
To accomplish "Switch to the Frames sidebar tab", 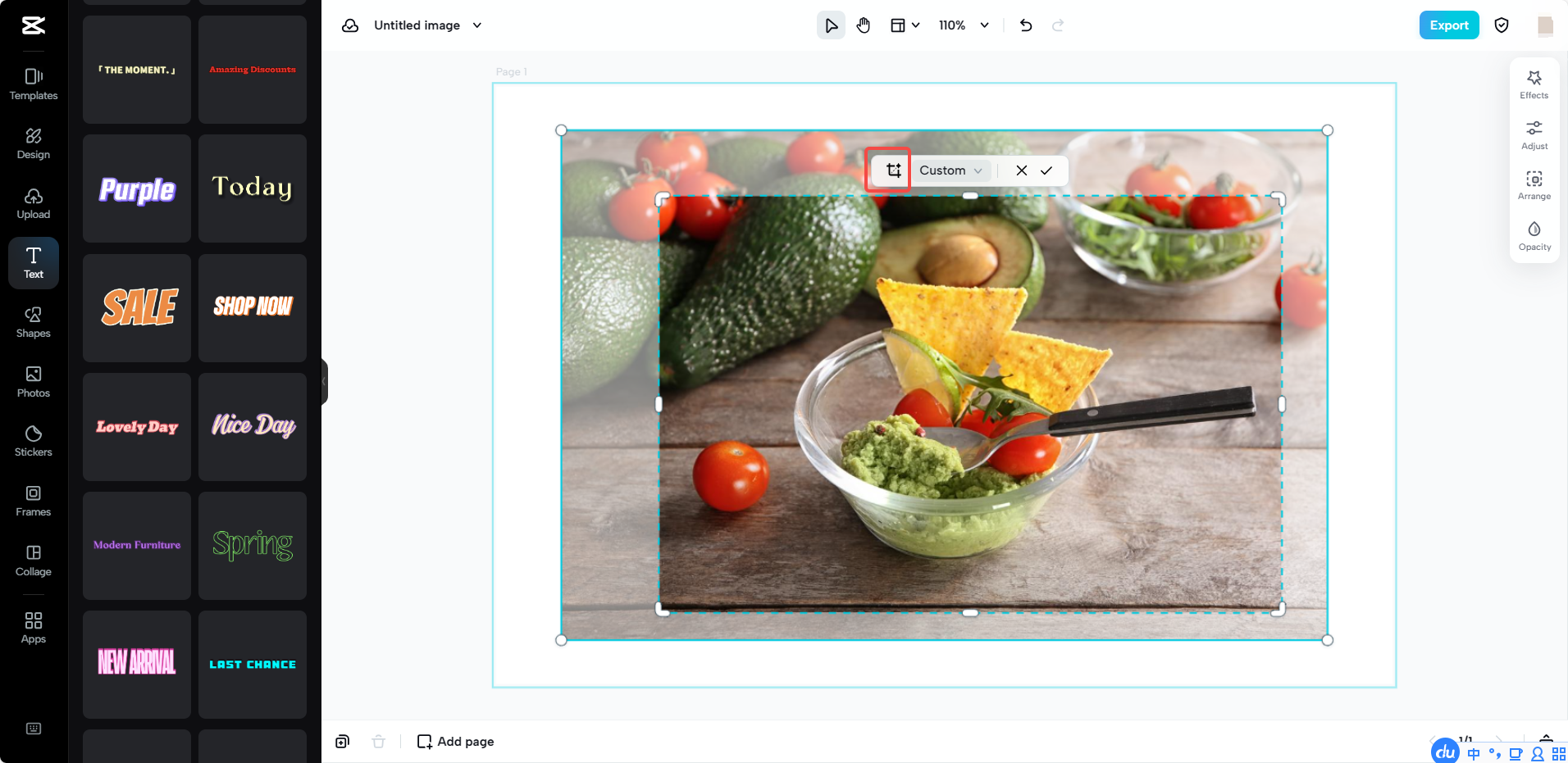I will click(x=33, y=501).
